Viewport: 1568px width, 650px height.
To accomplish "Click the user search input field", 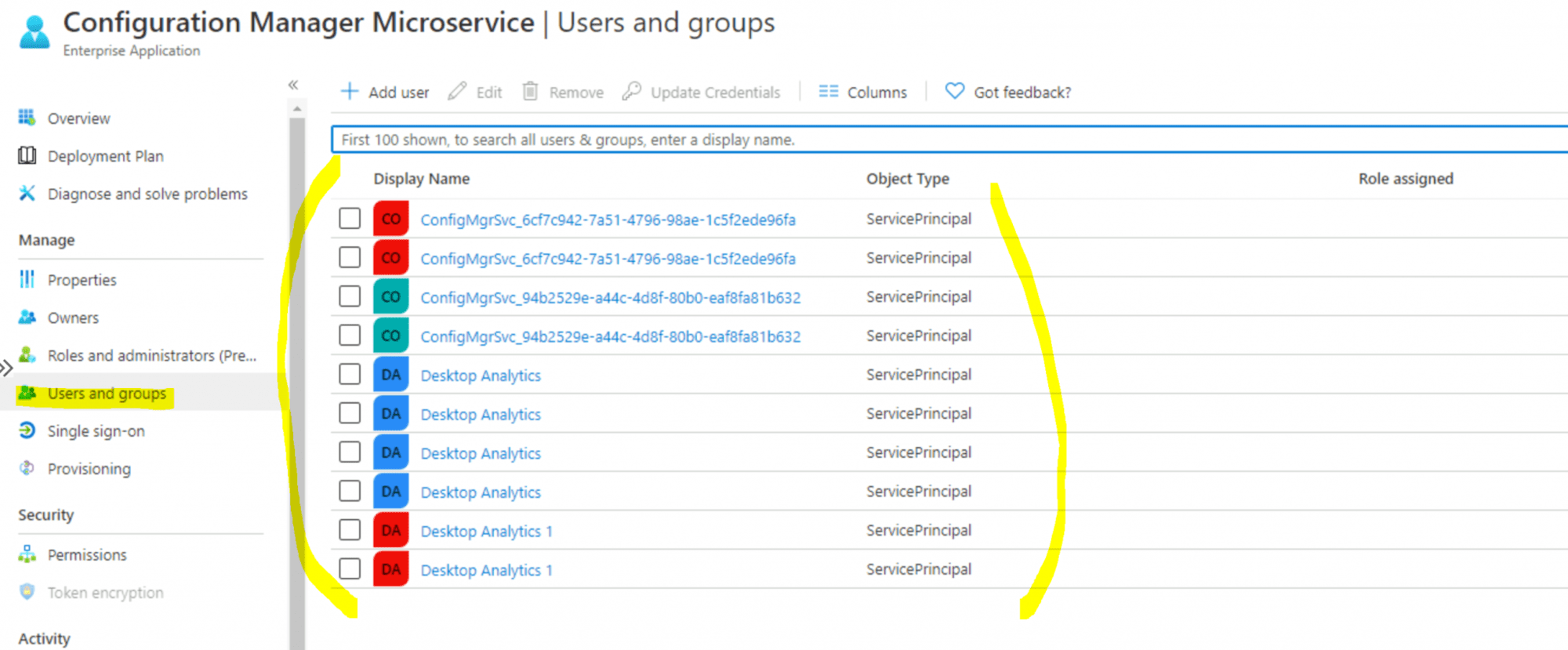I will pos(949,140).
